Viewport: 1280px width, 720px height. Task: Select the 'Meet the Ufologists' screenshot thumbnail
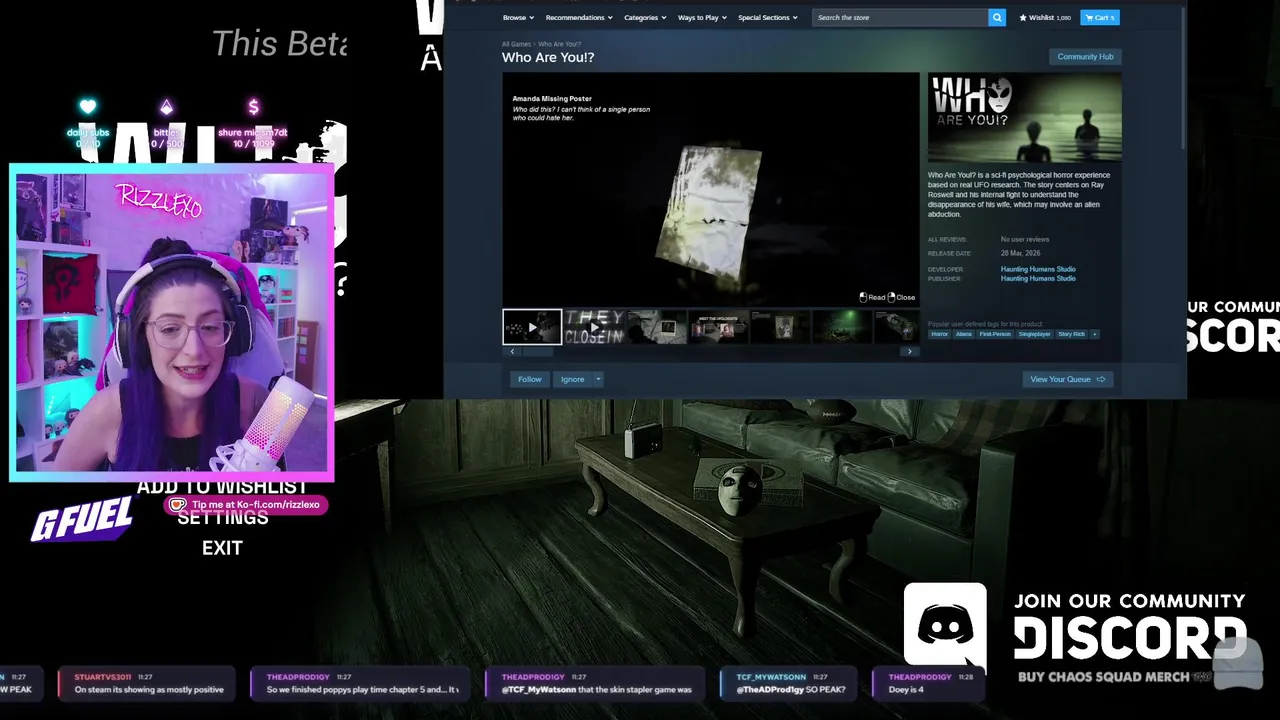click(718, 327)
